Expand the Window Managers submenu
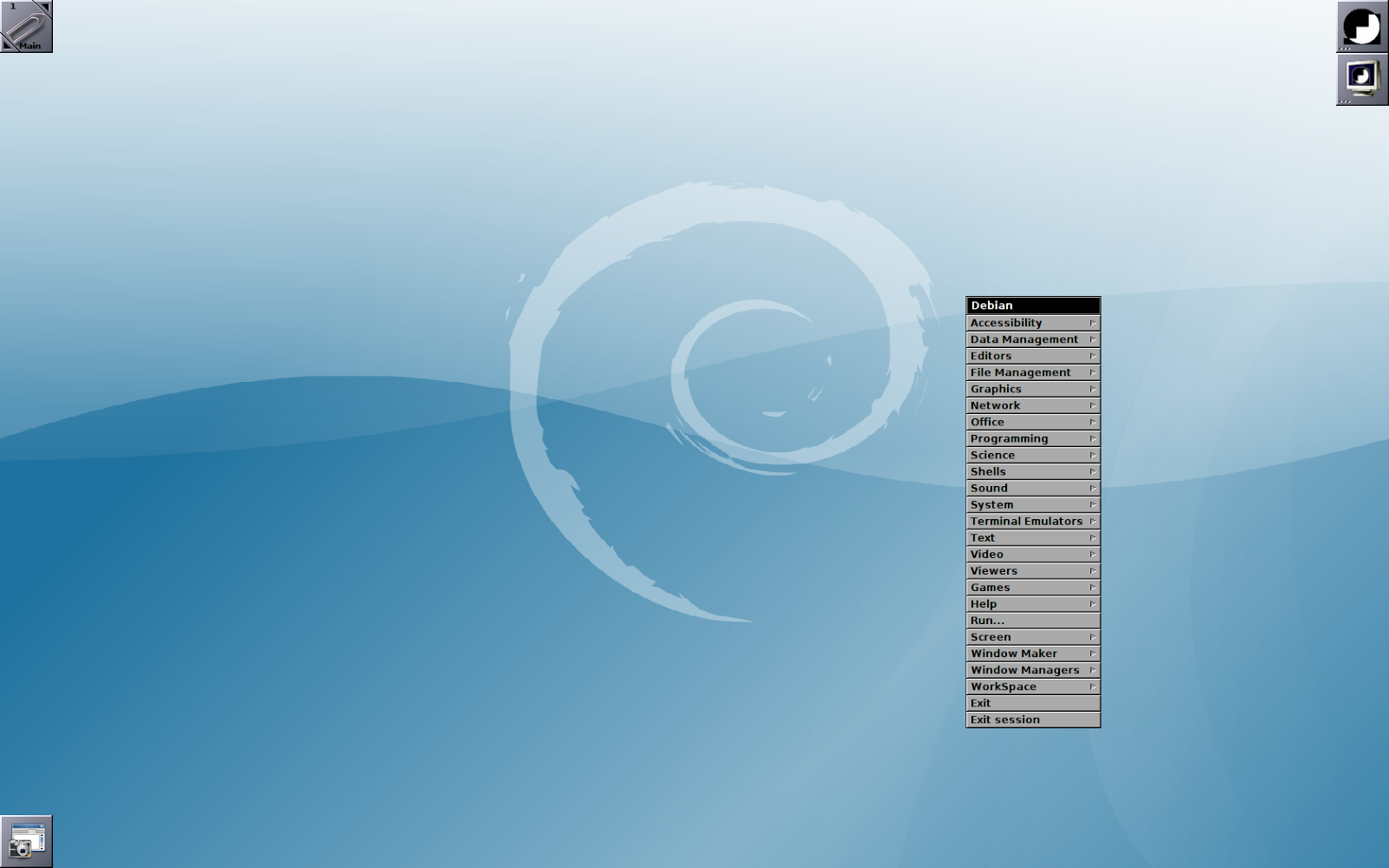The image size is (1389, 868). pos(1091,669)
